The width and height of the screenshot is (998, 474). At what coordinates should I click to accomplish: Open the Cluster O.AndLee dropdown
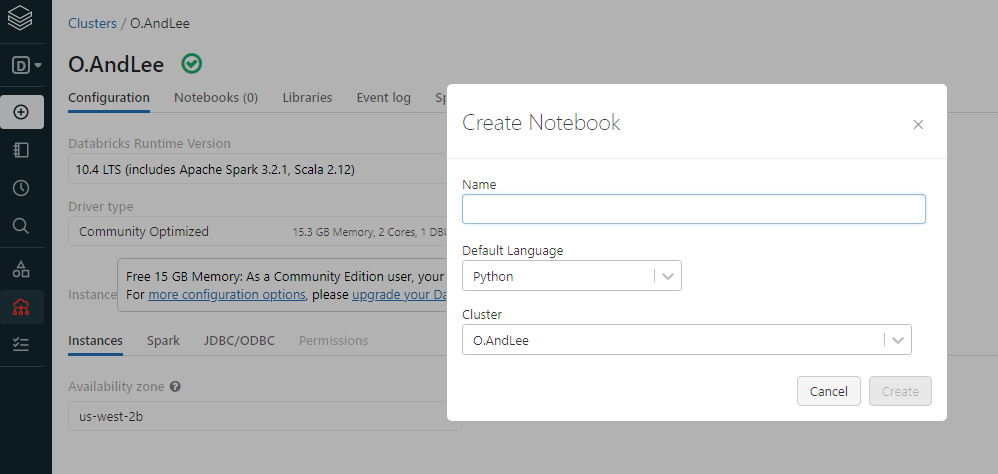click(x=687, y=340)
